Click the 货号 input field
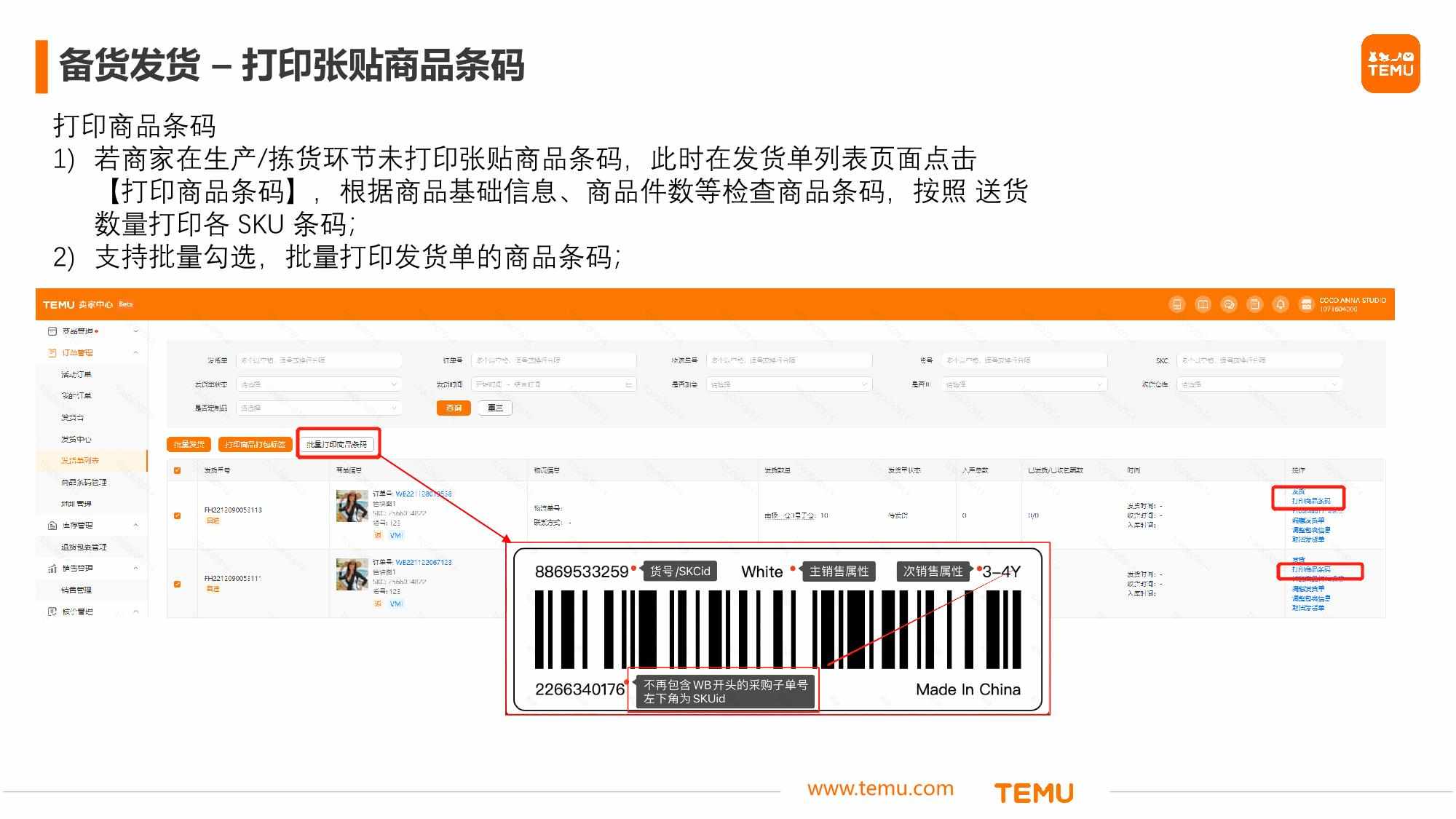This screenshot has height=819, width=1456. (1024, 360)
